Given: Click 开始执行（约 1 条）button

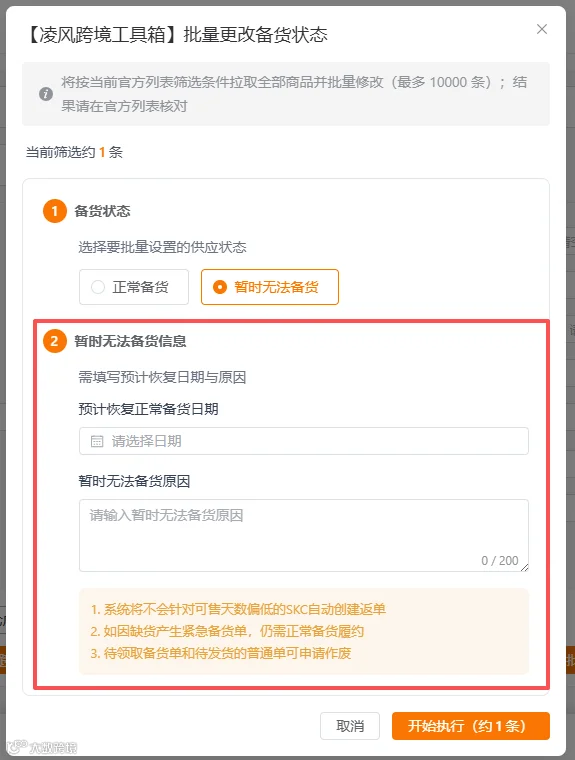Looking at the screenshot, I should click(470, 726).
